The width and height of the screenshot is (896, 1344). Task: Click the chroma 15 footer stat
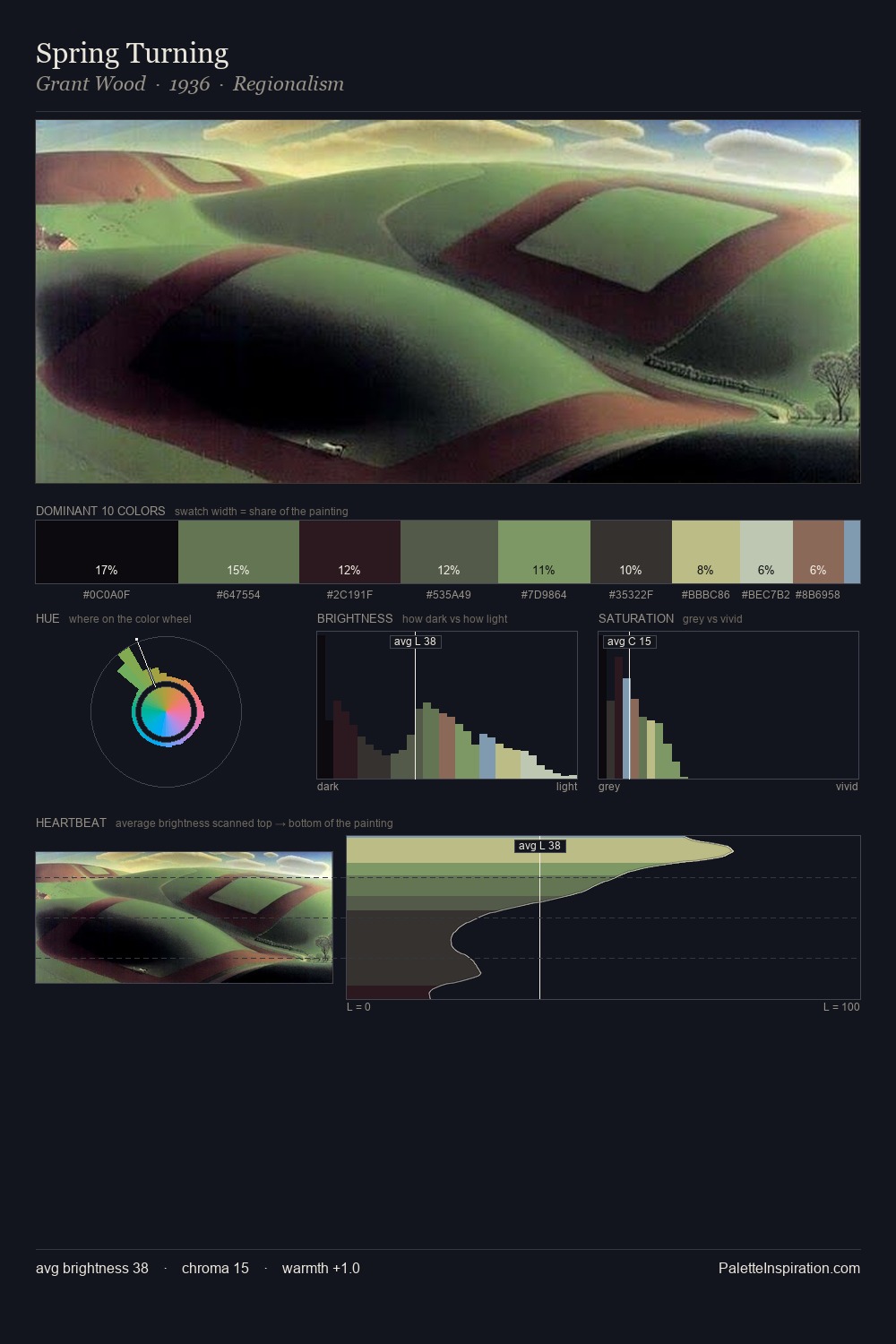coord(215,1268)
